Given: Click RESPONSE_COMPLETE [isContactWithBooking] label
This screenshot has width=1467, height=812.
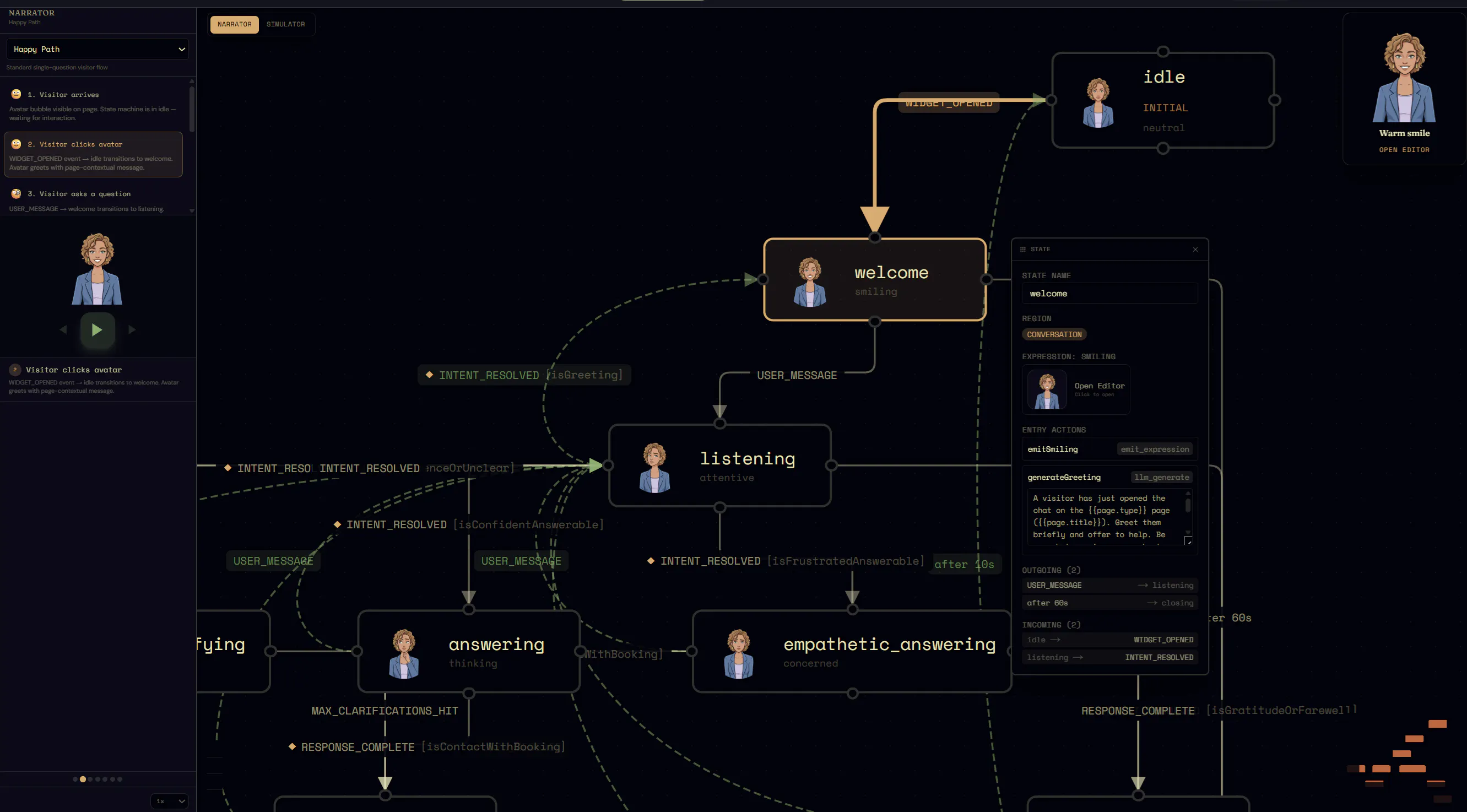Looking at the screenshot, I should (427, 746).
